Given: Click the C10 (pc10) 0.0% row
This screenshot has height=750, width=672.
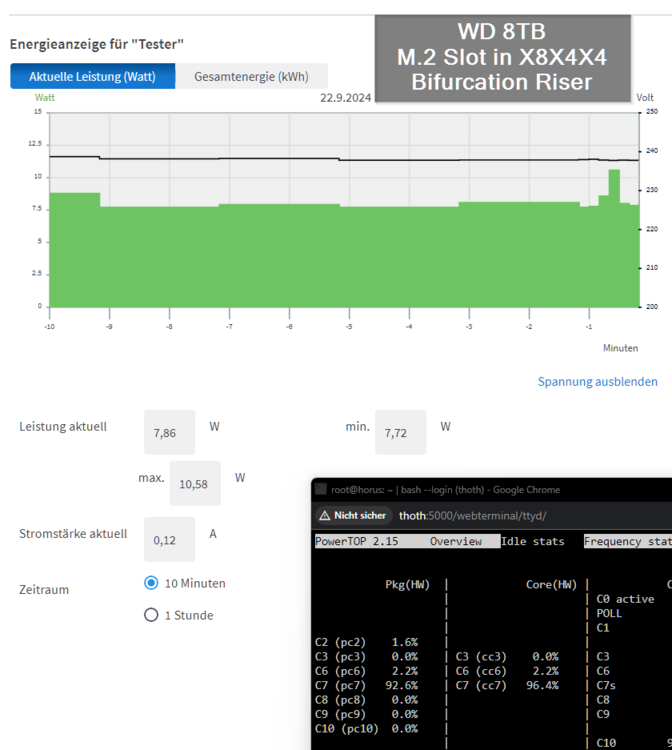Looking at the screenshot, I should 366,728.
